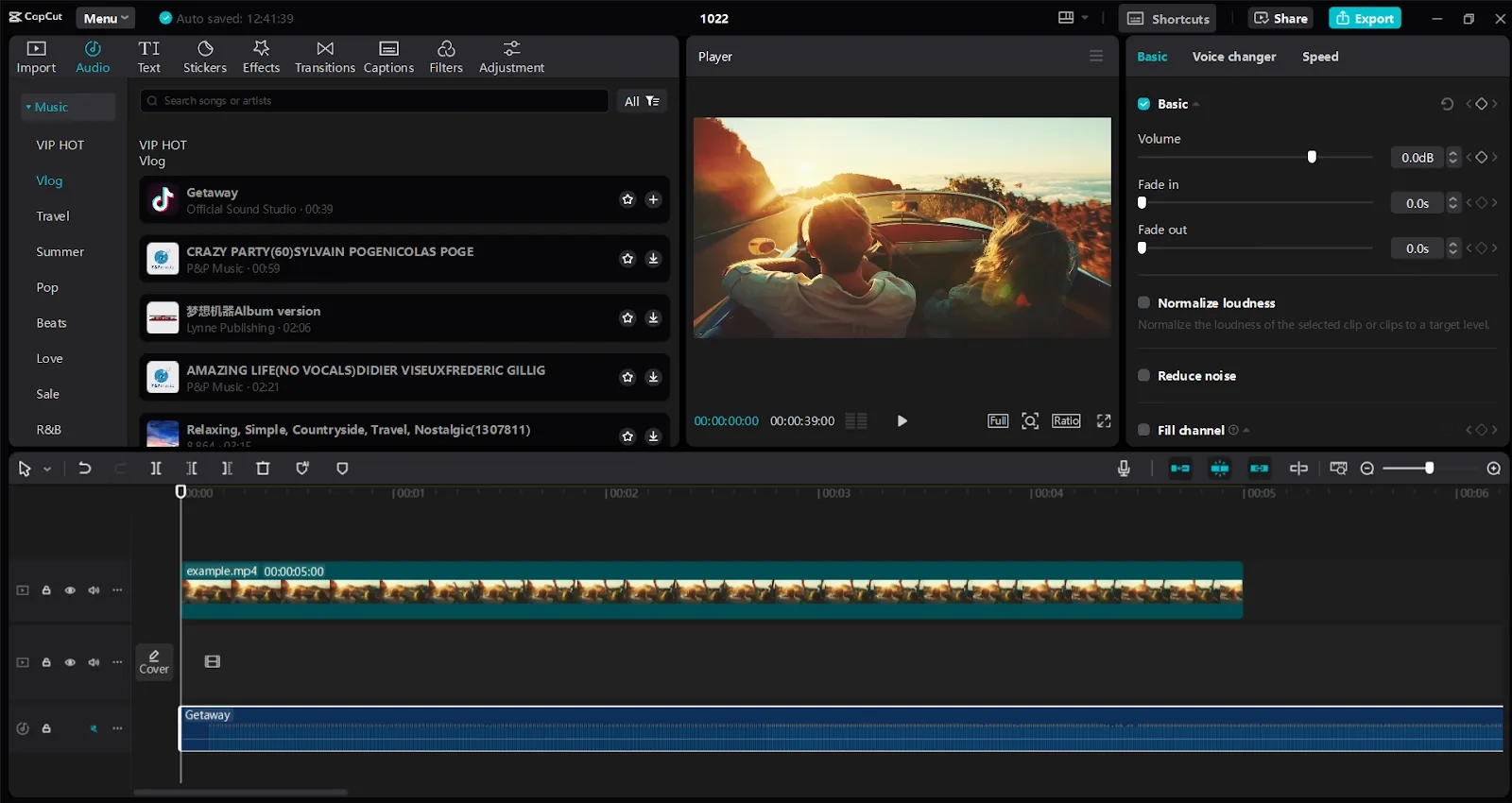Viewport: 1512px width, 803px height.
Task: Hide the example.mp4 track using eye icon
Action: tap(70, 590)
